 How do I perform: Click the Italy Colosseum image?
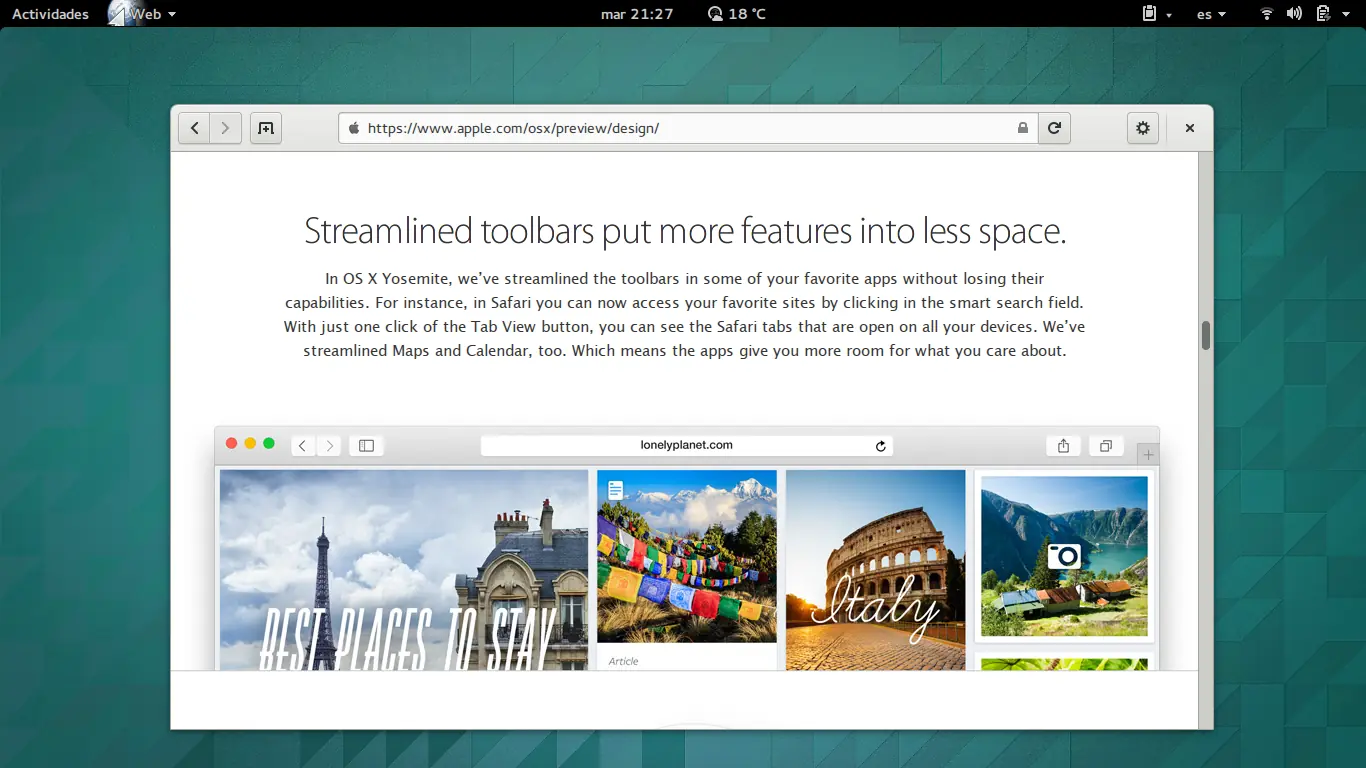pos(875,570)
